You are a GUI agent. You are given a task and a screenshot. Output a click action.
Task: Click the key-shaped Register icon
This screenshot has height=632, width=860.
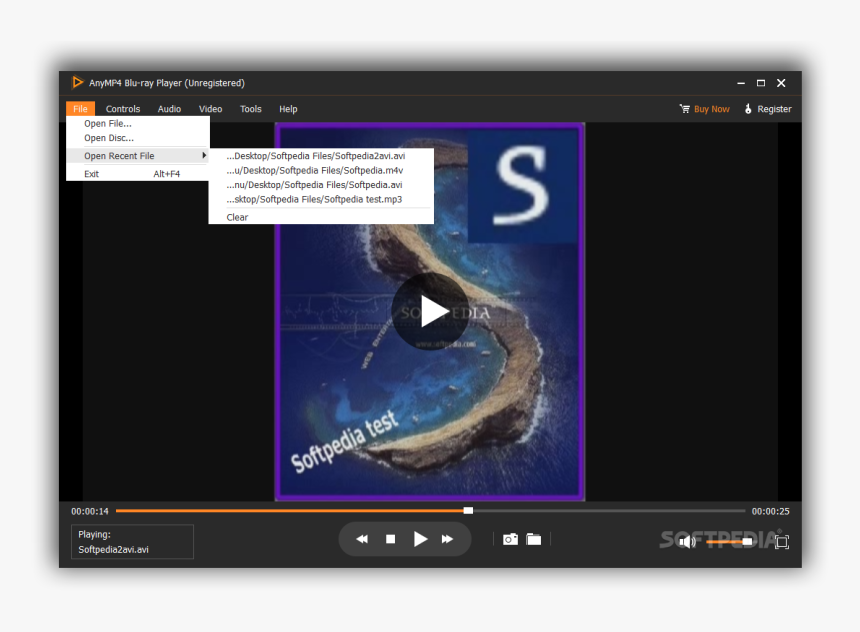tap(747, 109)
